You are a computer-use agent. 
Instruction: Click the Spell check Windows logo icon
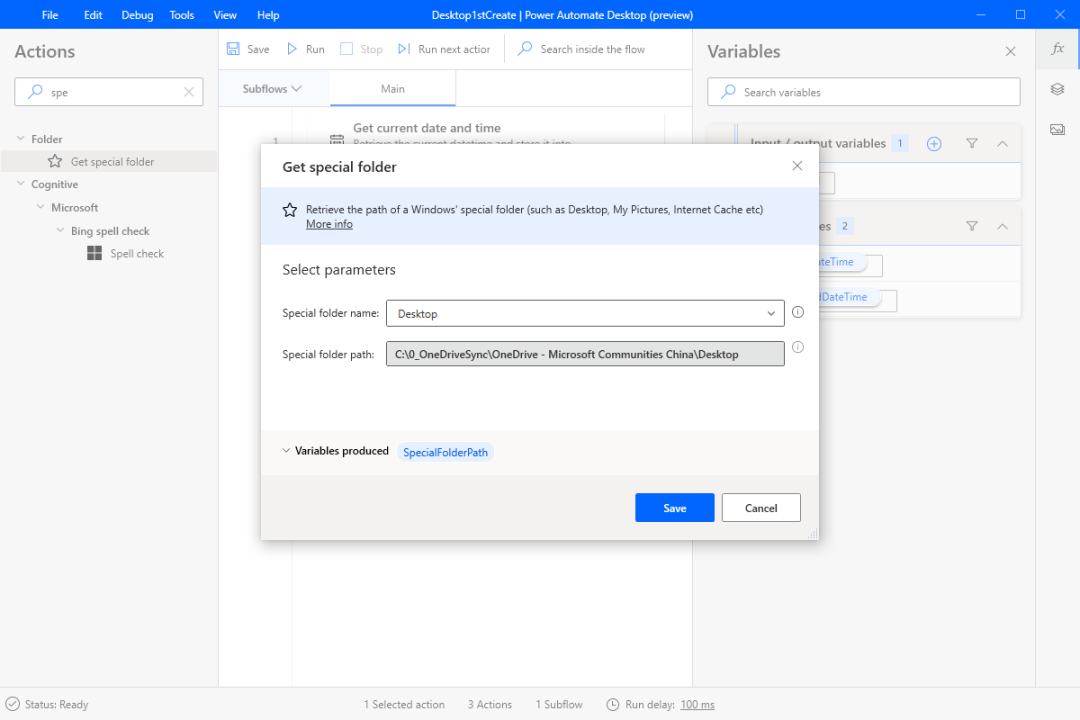click(94, 254)
